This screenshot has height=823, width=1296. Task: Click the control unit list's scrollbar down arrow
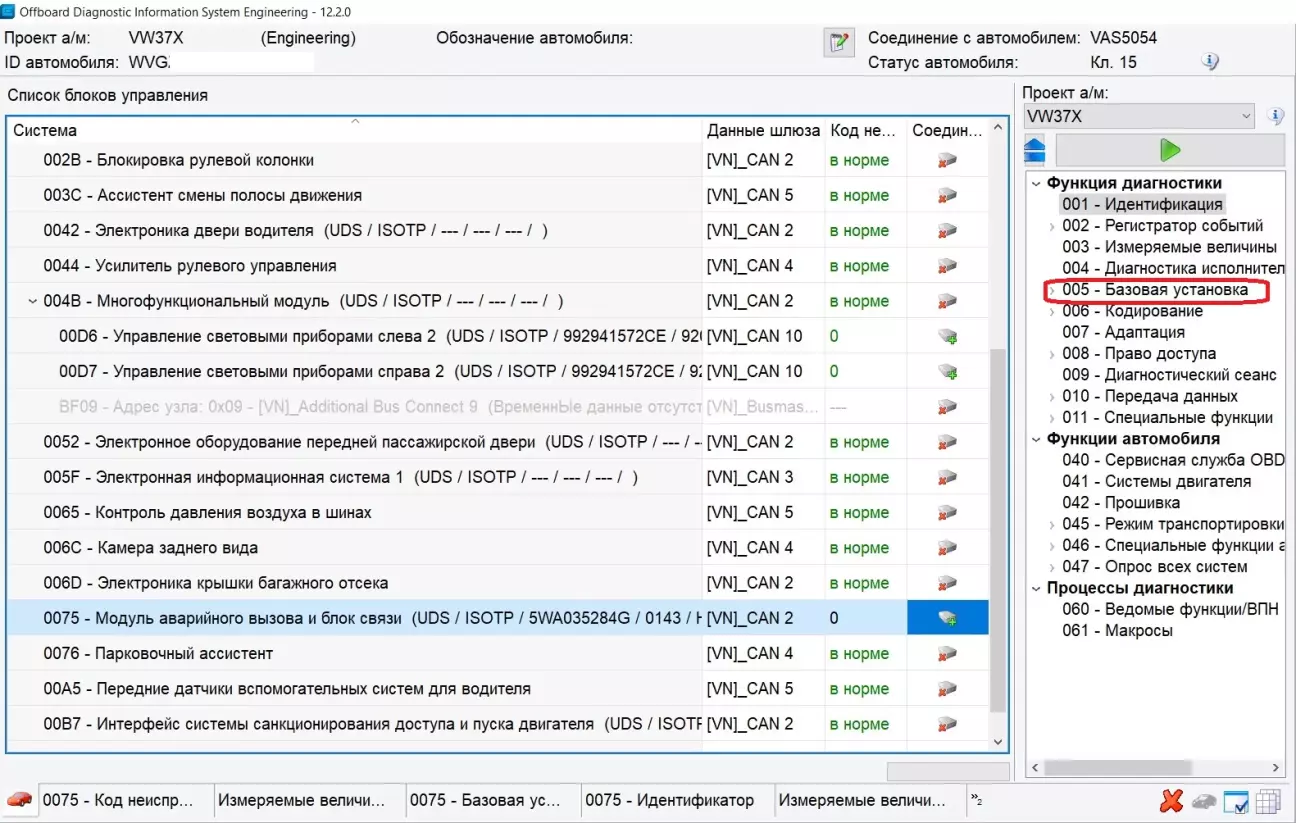tap(996, 742)
